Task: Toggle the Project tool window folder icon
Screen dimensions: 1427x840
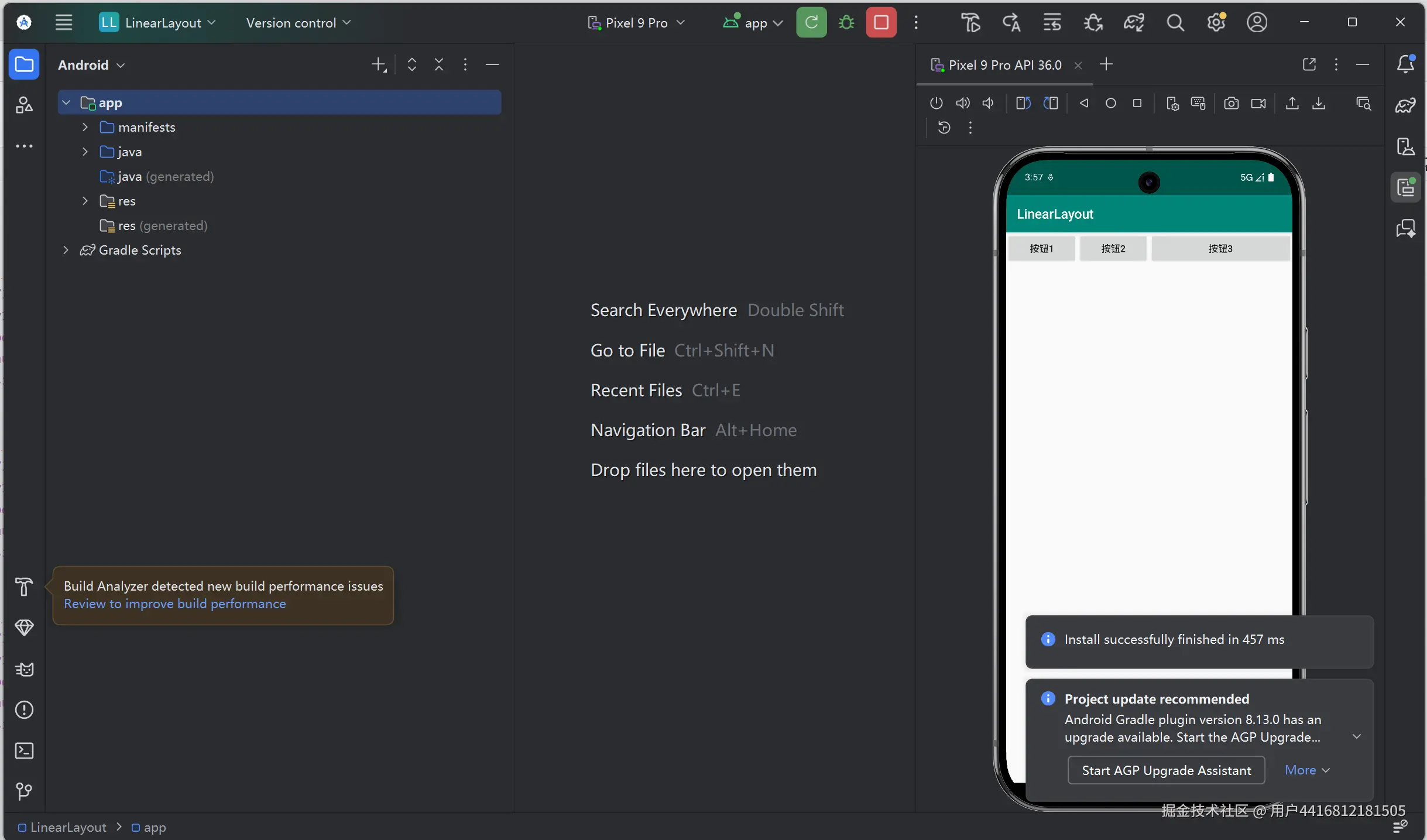Action: pos(24,64)
